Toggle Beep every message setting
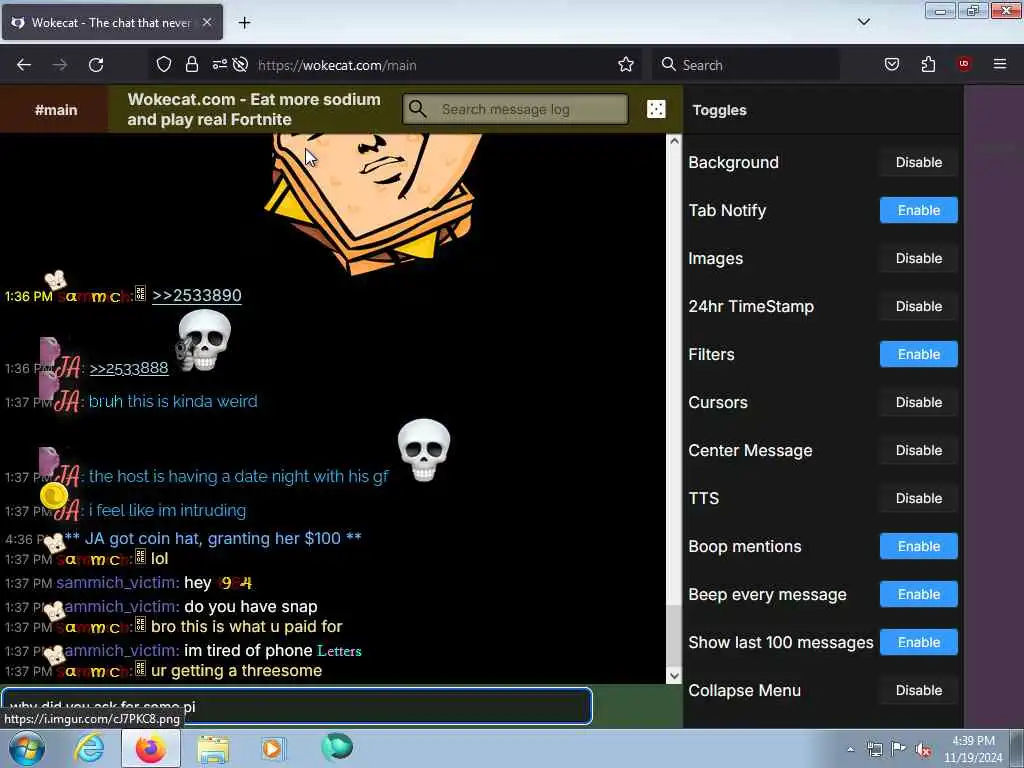The height and width of the screenshot is (768, 1024). pos(918,594)
